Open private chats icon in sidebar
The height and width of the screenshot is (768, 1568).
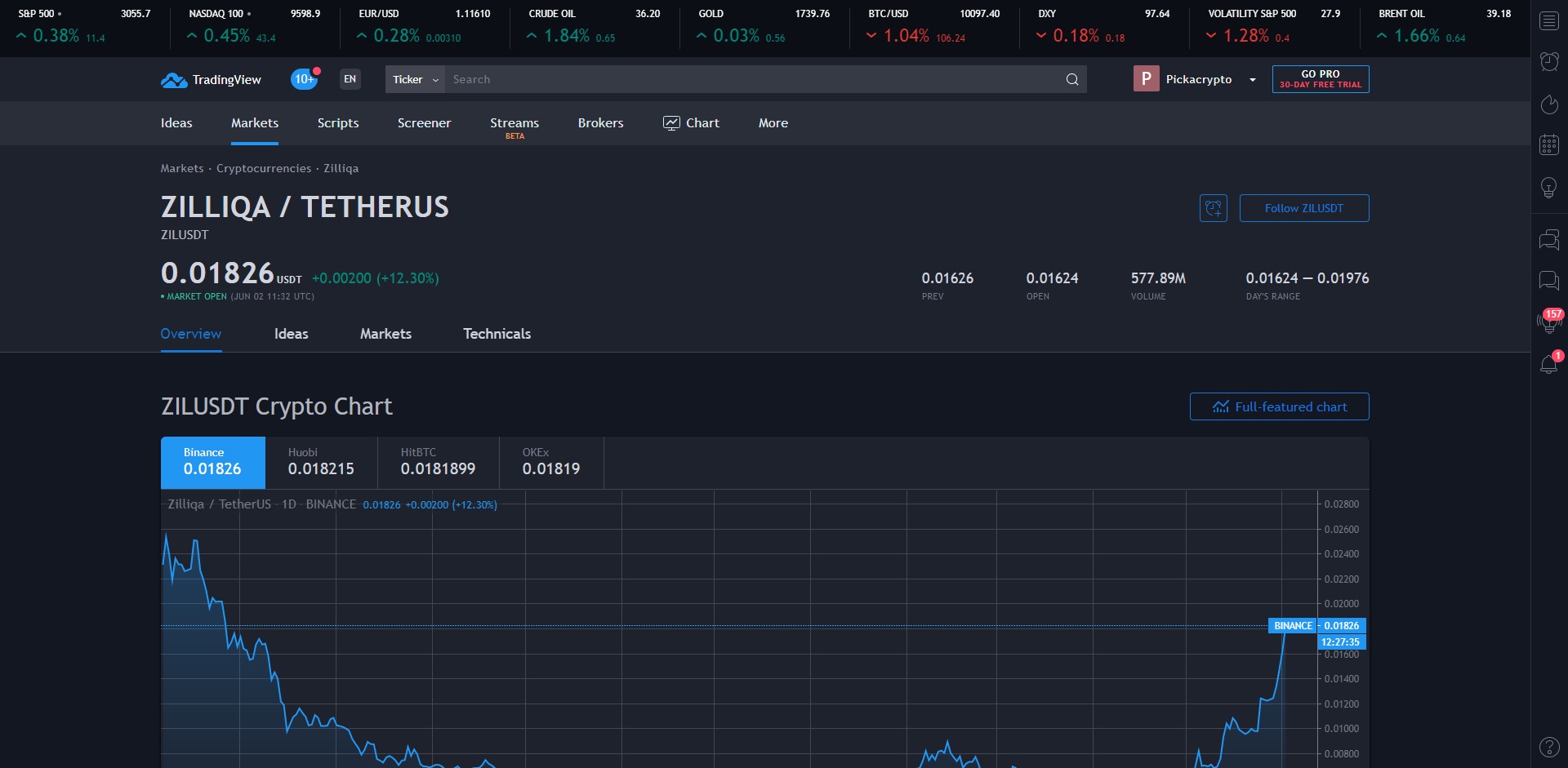(1549, 281)
